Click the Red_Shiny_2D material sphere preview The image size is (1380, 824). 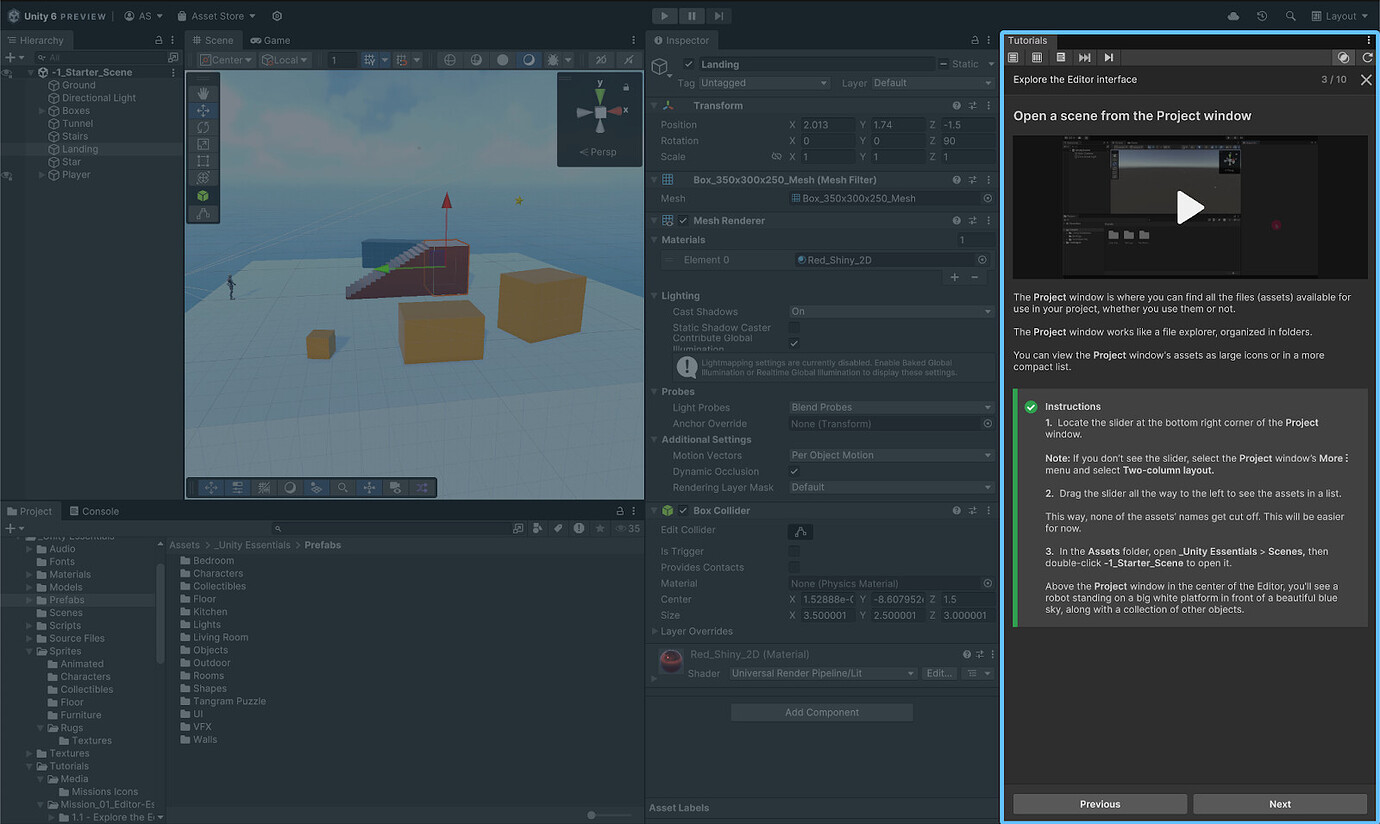[x=670, y=660]
